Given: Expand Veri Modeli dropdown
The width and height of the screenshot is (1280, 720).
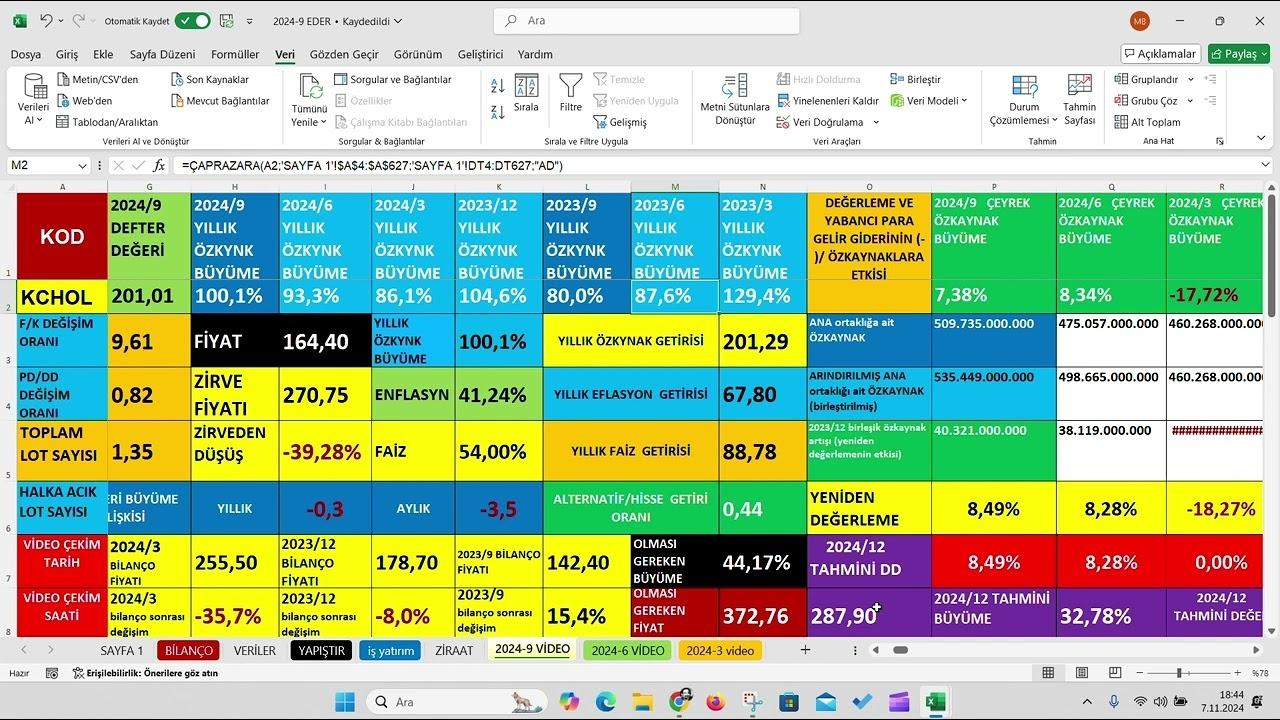Looking at the screenshot, I should pos(964,100).
